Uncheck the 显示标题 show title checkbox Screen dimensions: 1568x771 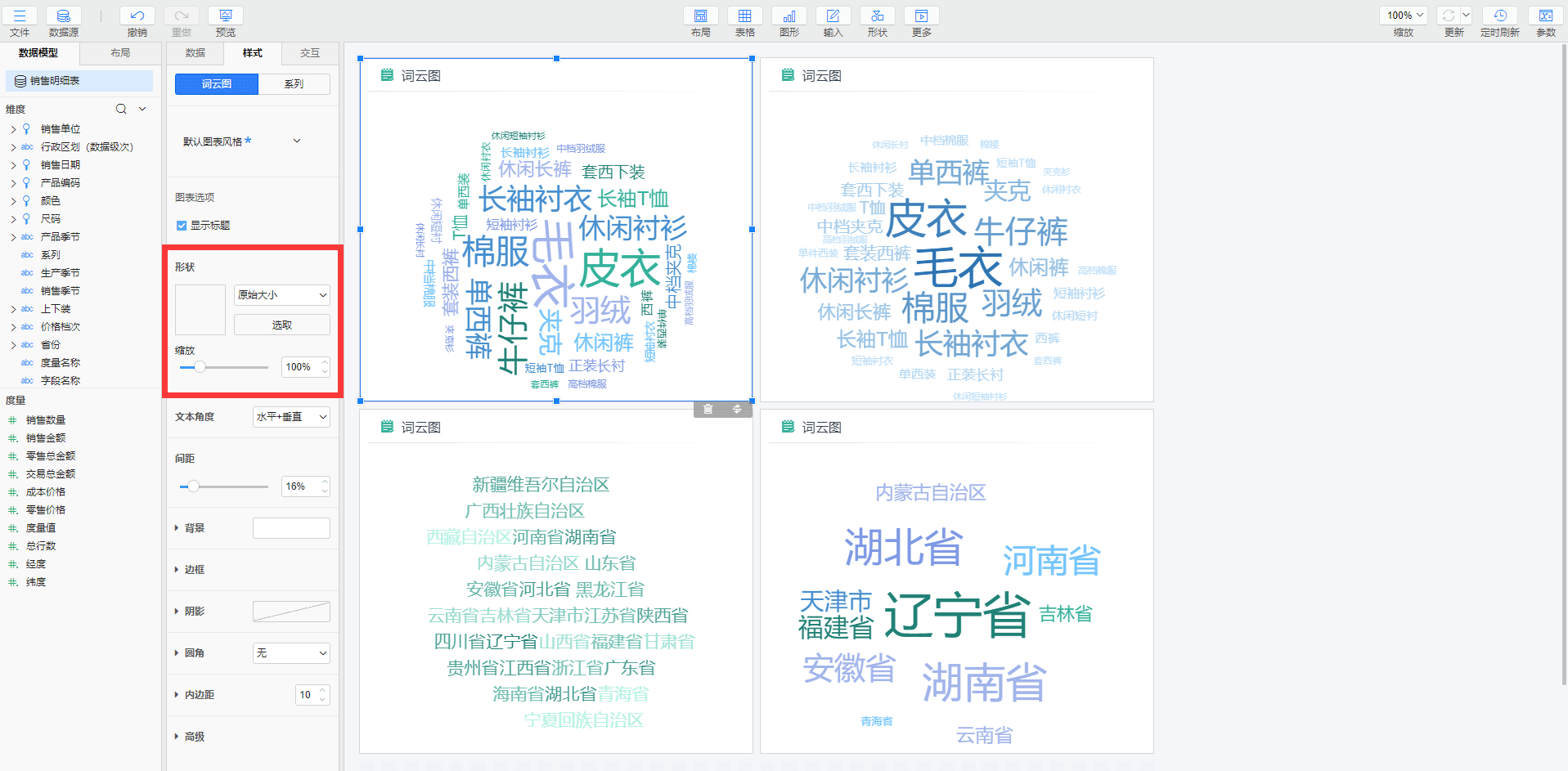pyautogui.click(x=182, y=225)
